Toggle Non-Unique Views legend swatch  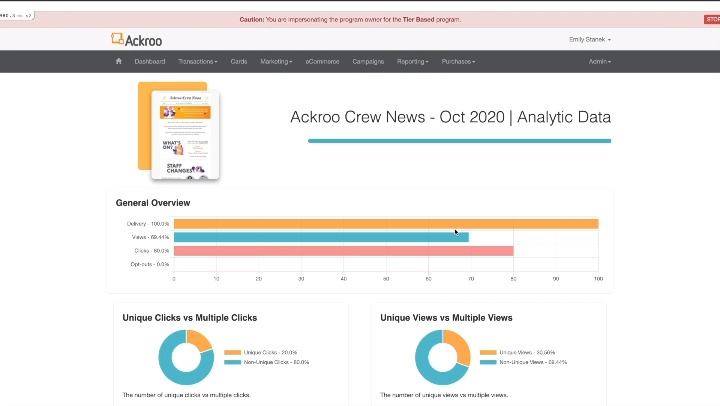coord(488,362)
